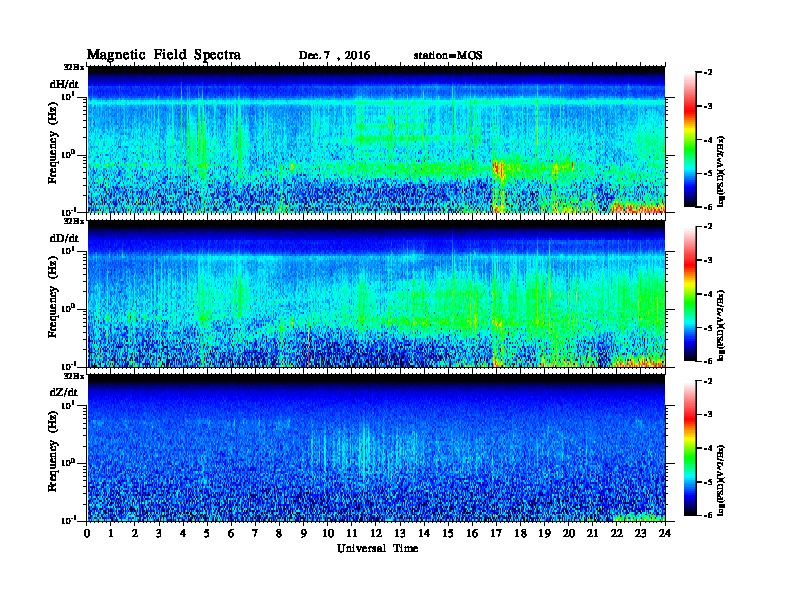Click the "Universal Time" axis title

click(x=377, y=549)
